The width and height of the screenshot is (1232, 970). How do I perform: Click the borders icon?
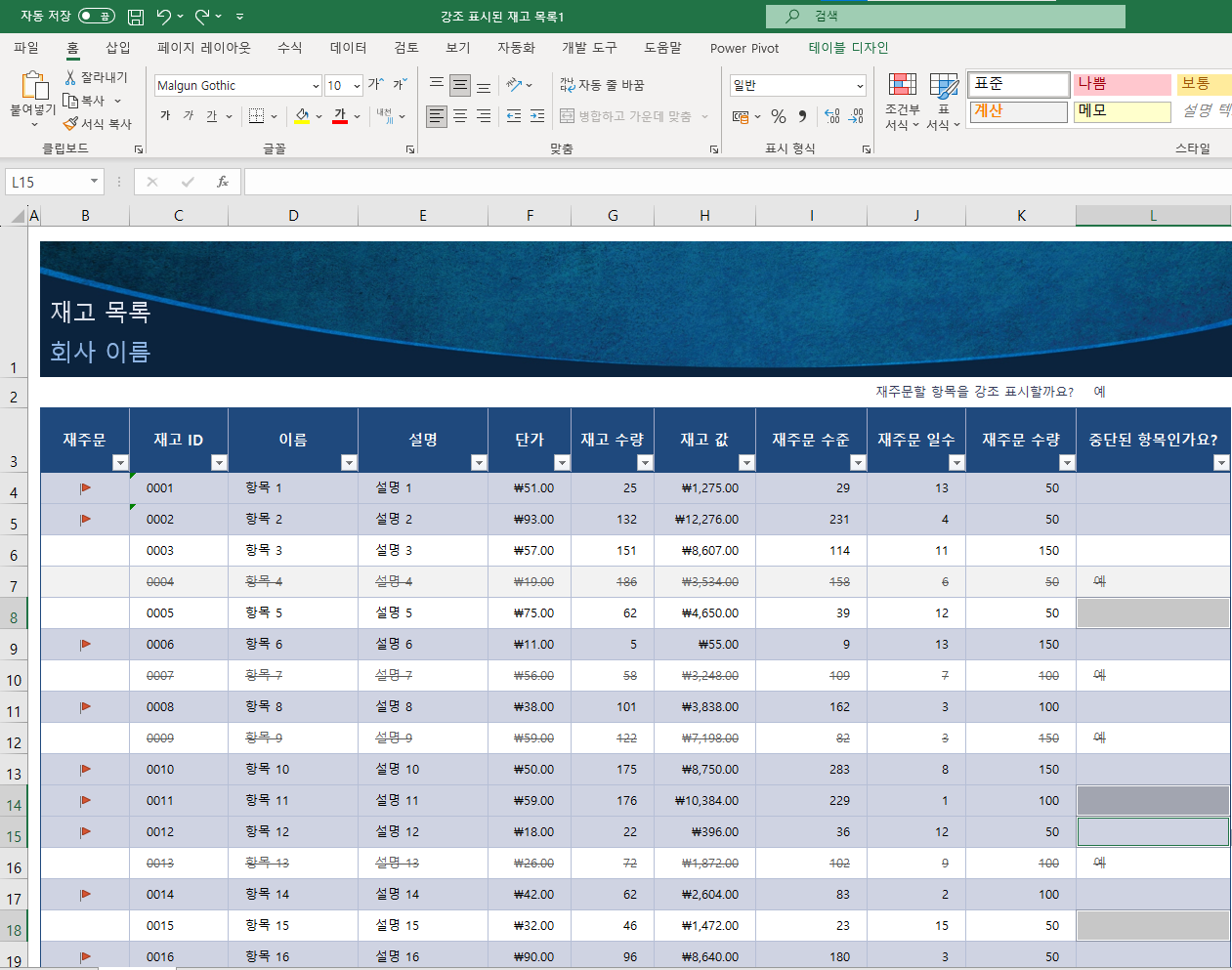(256, 116)
